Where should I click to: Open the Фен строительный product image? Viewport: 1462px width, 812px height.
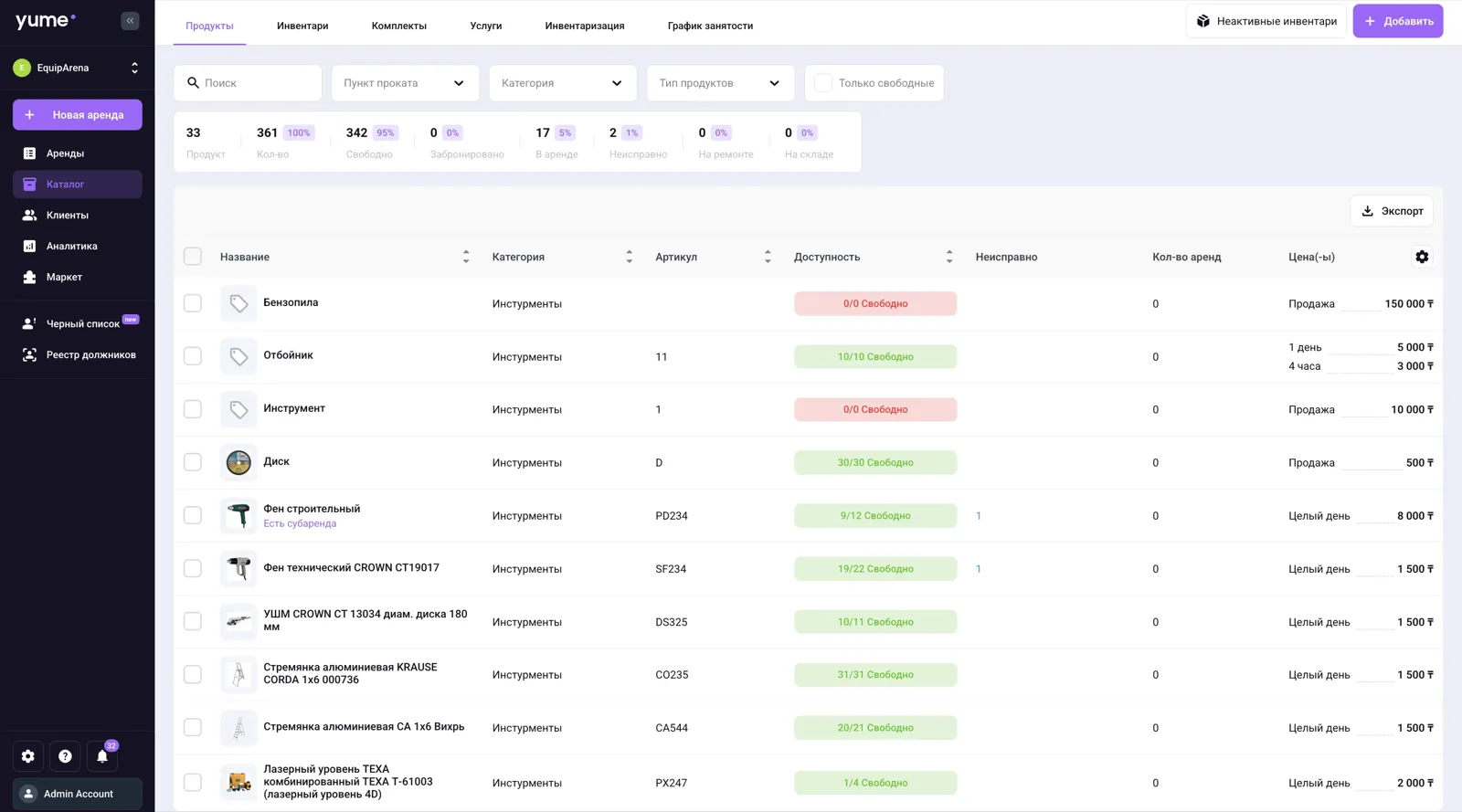pyautogui.click(x=238, y=515)
